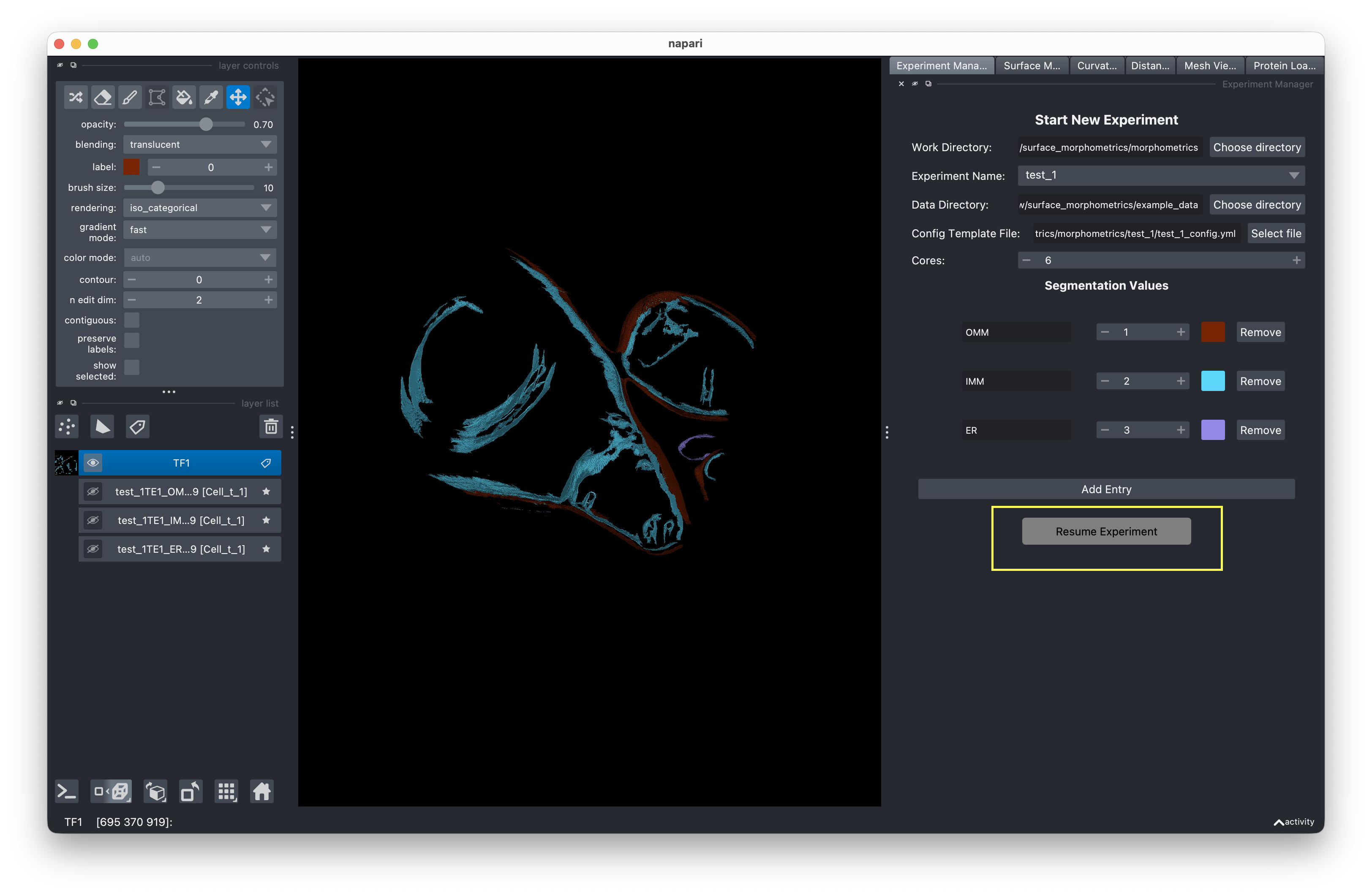Create a new points layer
The image size is (1372, 896).
[68, 427]
